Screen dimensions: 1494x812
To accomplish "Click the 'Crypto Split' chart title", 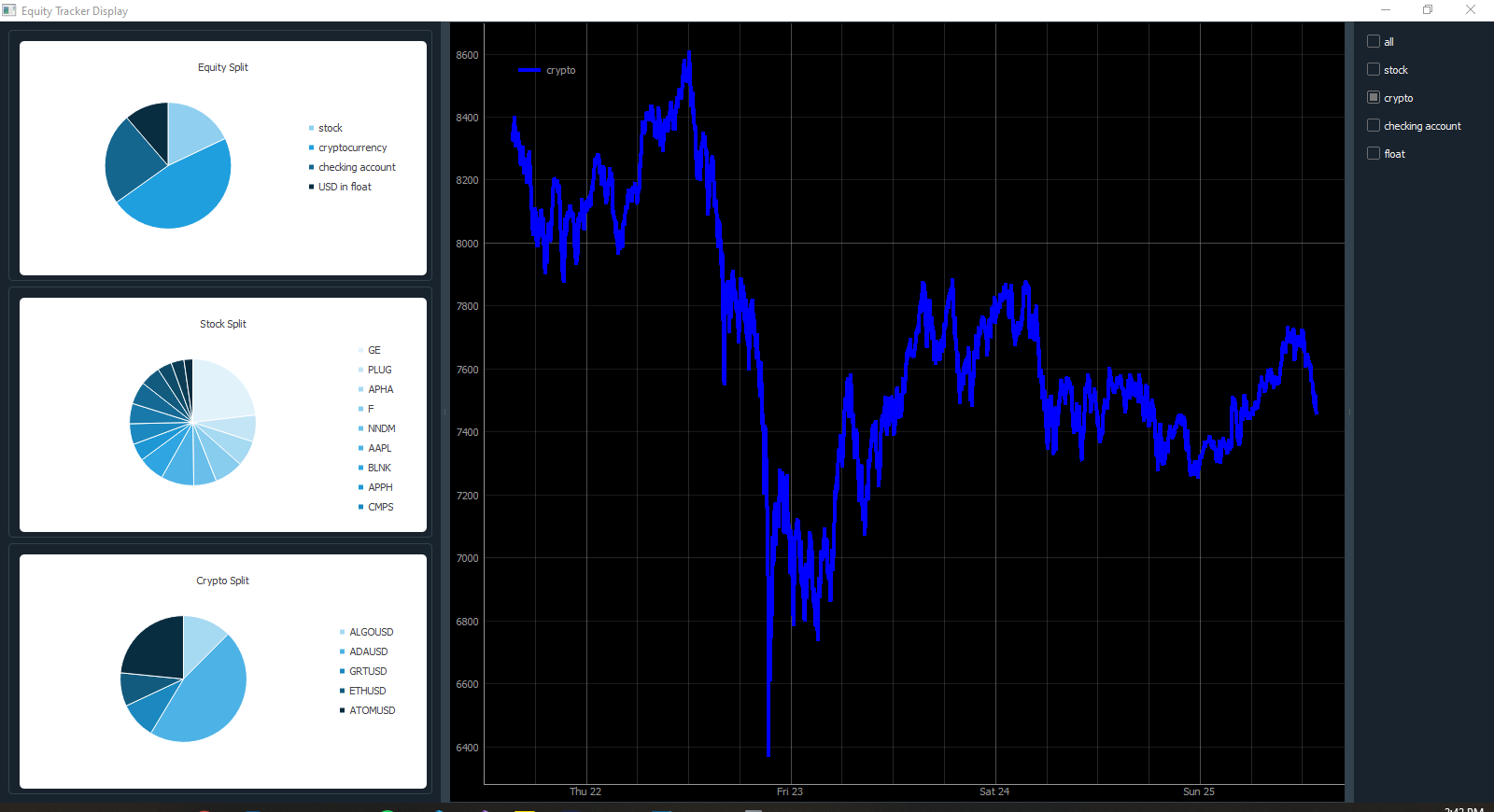I will pos(223,581).
